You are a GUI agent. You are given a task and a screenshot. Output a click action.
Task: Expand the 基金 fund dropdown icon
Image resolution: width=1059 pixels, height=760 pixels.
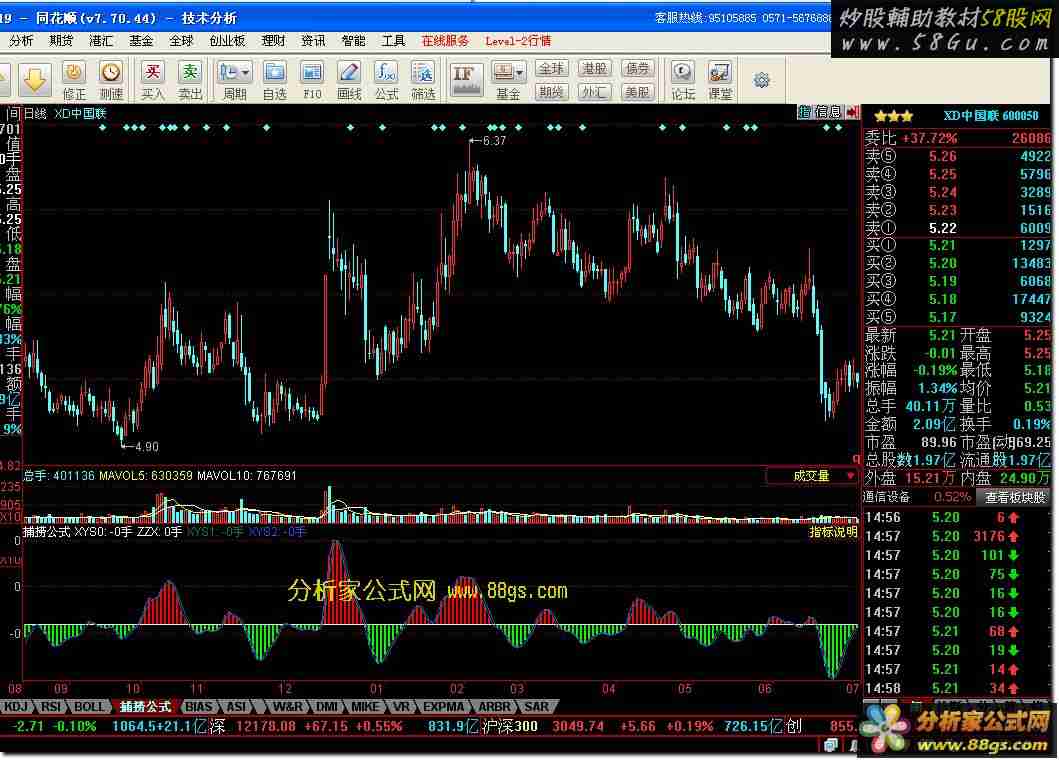tap(508, 80)
